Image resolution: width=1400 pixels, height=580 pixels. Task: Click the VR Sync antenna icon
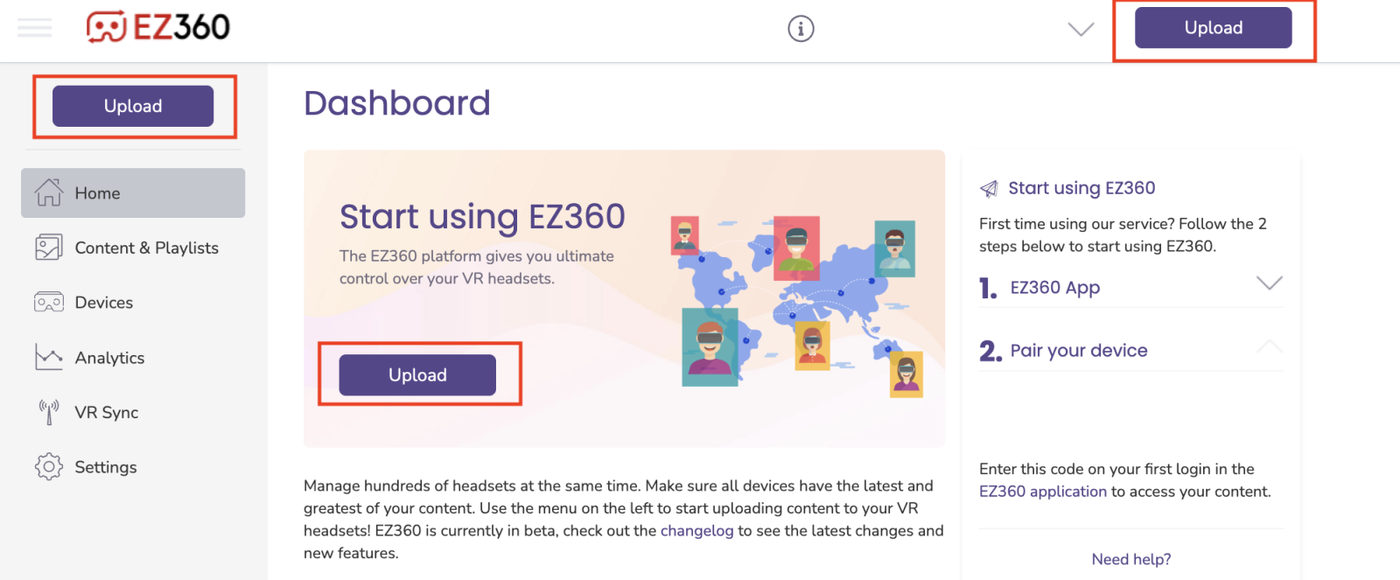tap(49, 412)
